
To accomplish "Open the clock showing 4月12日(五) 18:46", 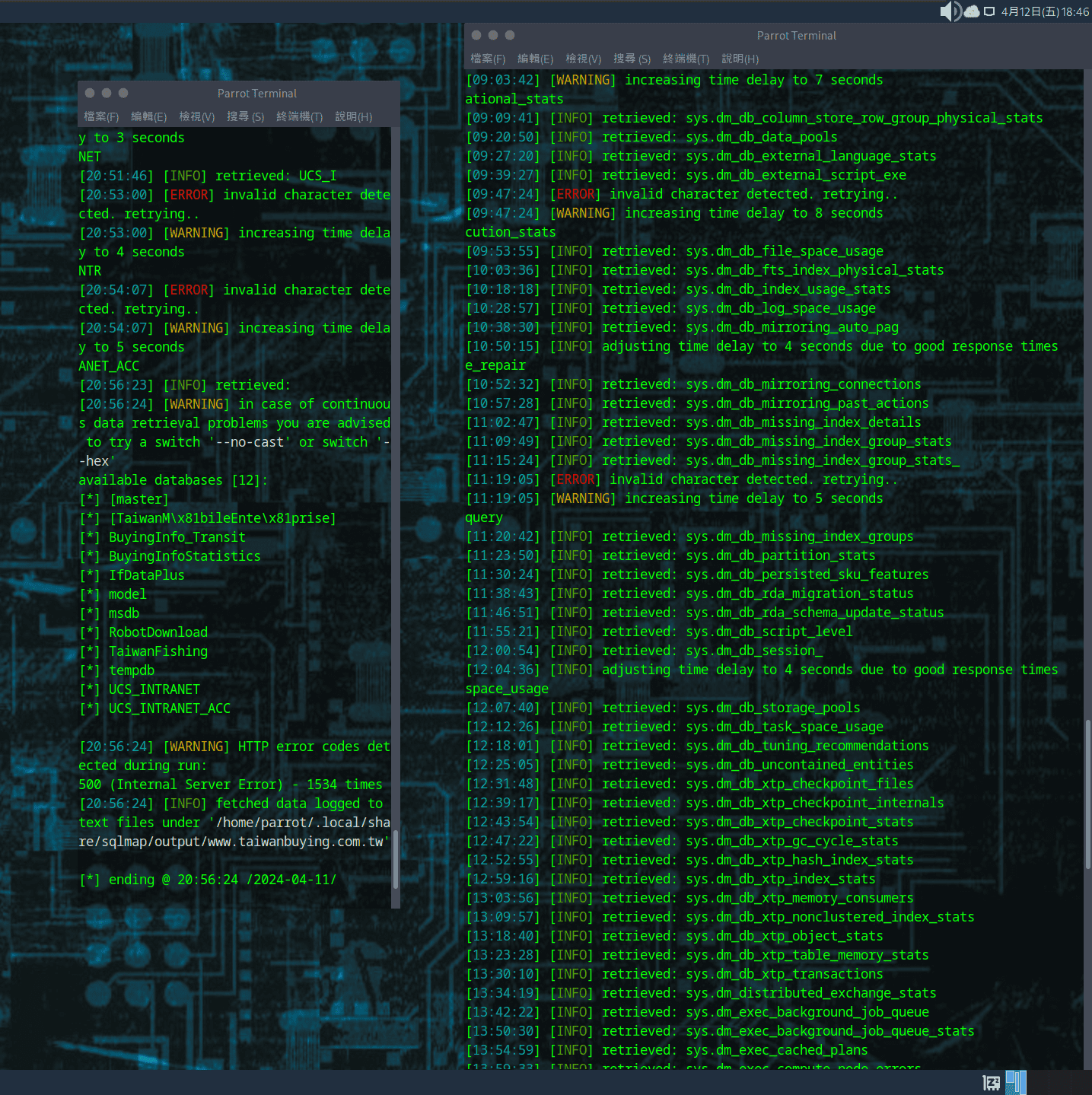I will [1045, 11].
